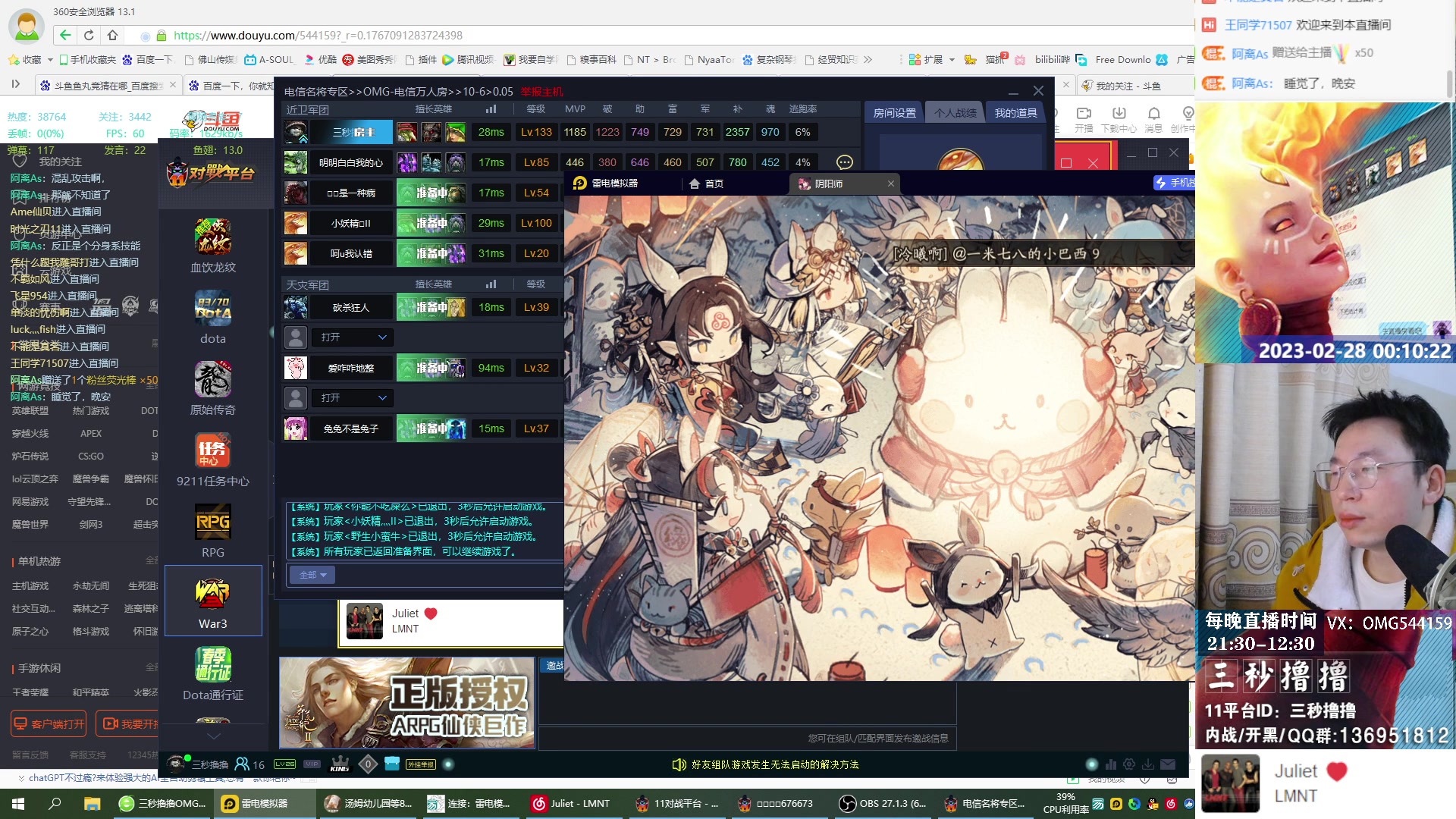Click the Juliet LMNT album thumbnail
This screenshot has height=819, width=1456.
pyautogui.click(x=365, y=621)
